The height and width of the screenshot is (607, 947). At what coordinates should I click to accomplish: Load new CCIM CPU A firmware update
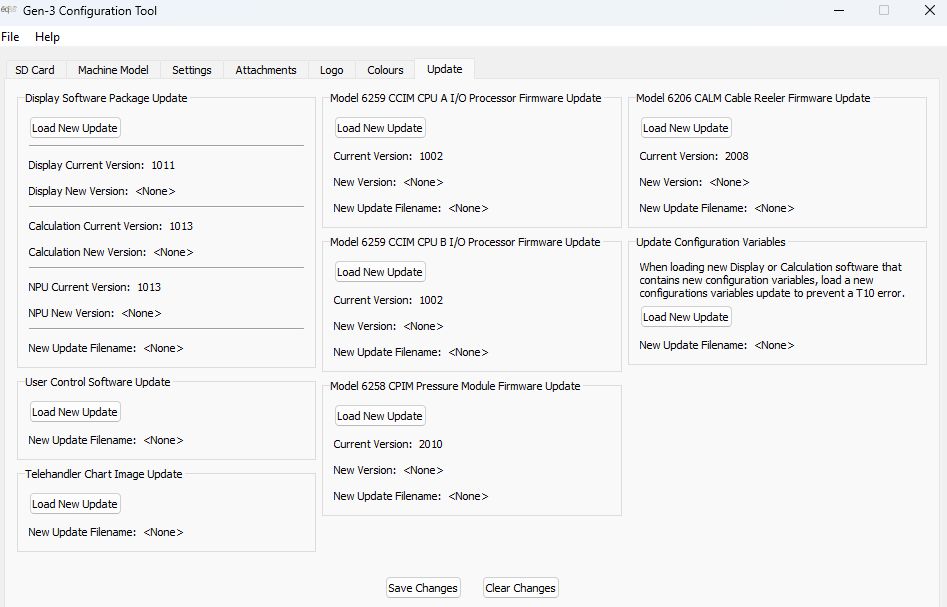[x=380, y=128]
